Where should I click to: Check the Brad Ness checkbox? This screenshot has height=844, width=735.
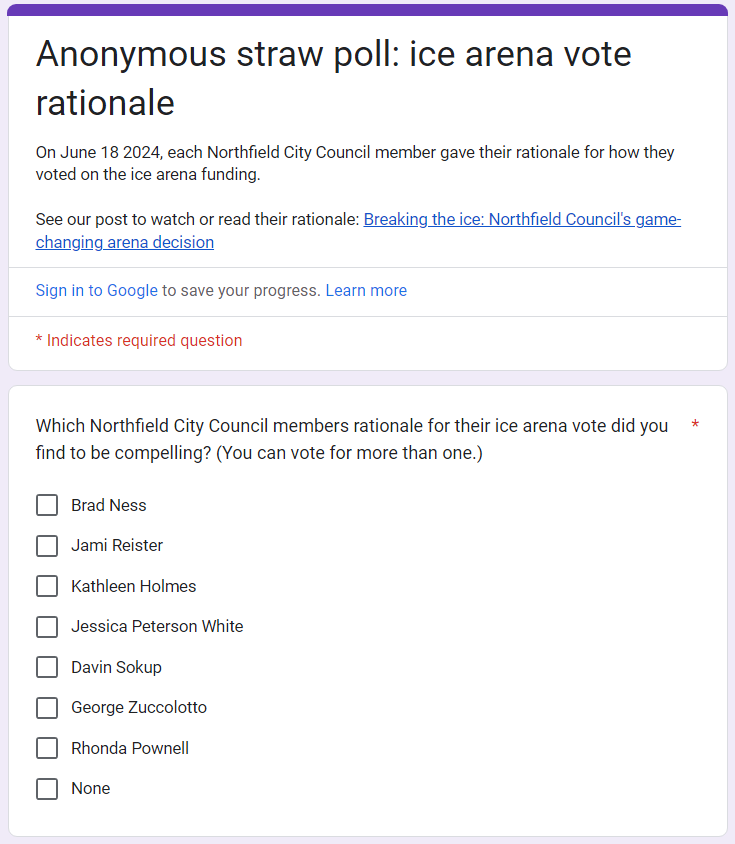[47, 505]
